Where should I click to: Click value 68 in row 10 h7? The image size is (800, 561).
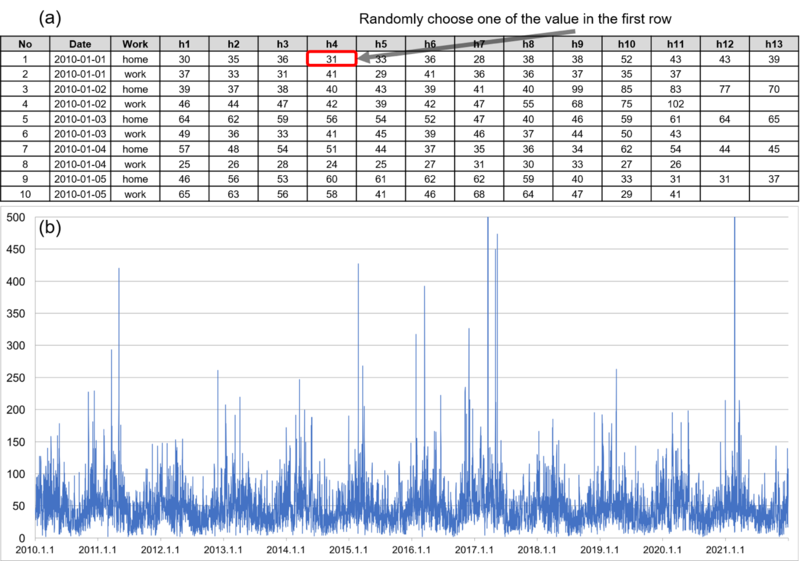tap(479, 194)
